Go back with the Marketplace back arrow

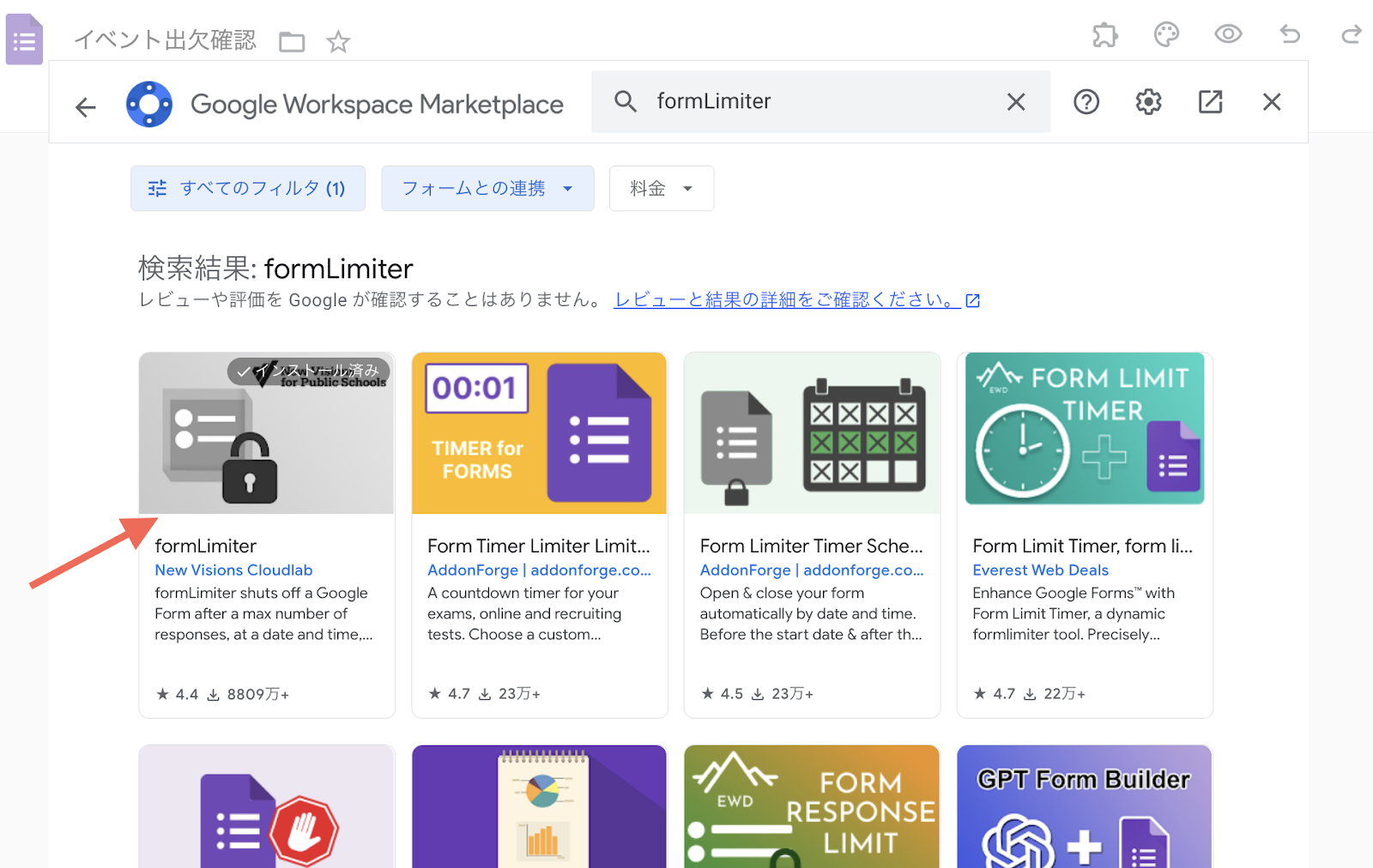click(86, 107)
